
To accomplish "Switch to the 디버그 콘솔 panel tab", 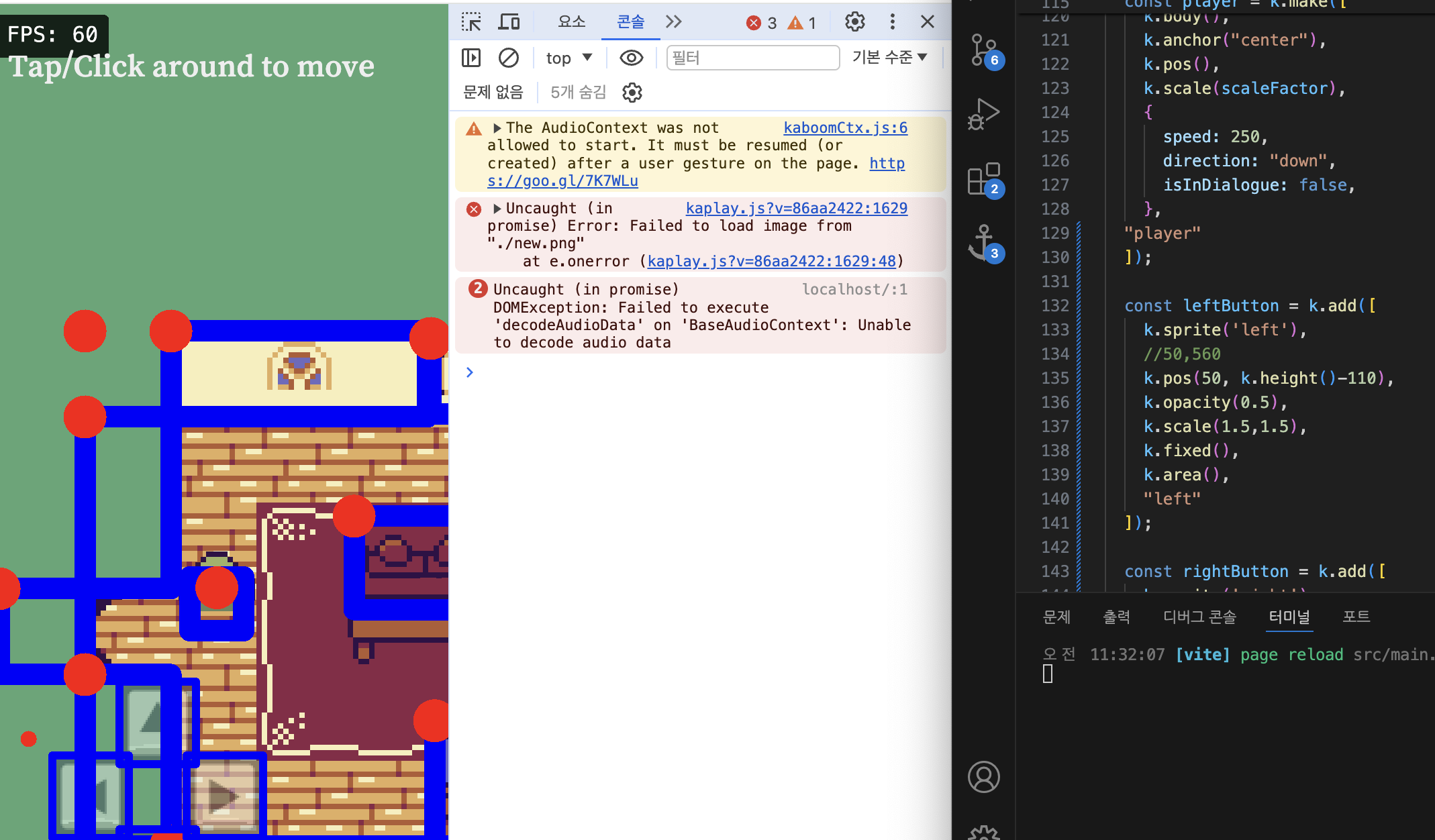I will [x=1199, y=617].
